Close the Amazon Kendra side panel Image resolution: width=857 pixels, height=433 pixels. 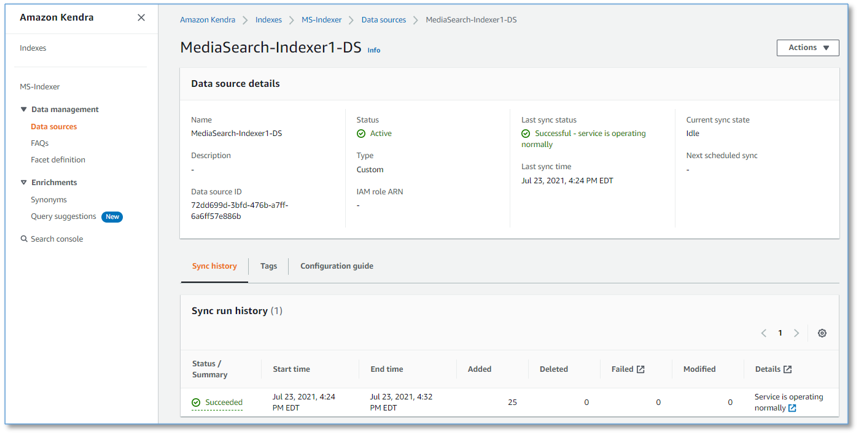point(141,17)
